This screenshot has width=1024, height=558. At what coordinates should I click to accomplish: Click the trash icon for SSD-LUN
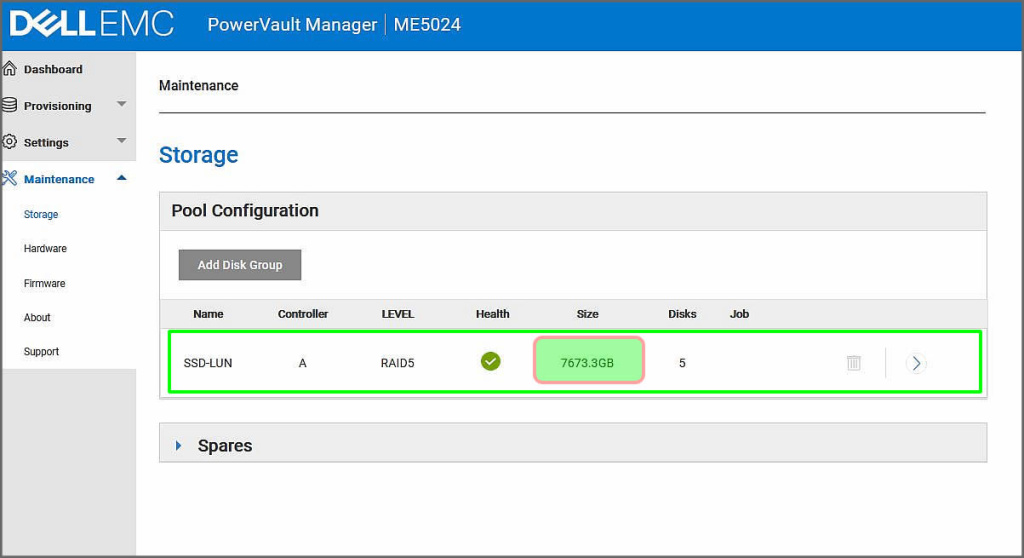[x=853, y=363]
